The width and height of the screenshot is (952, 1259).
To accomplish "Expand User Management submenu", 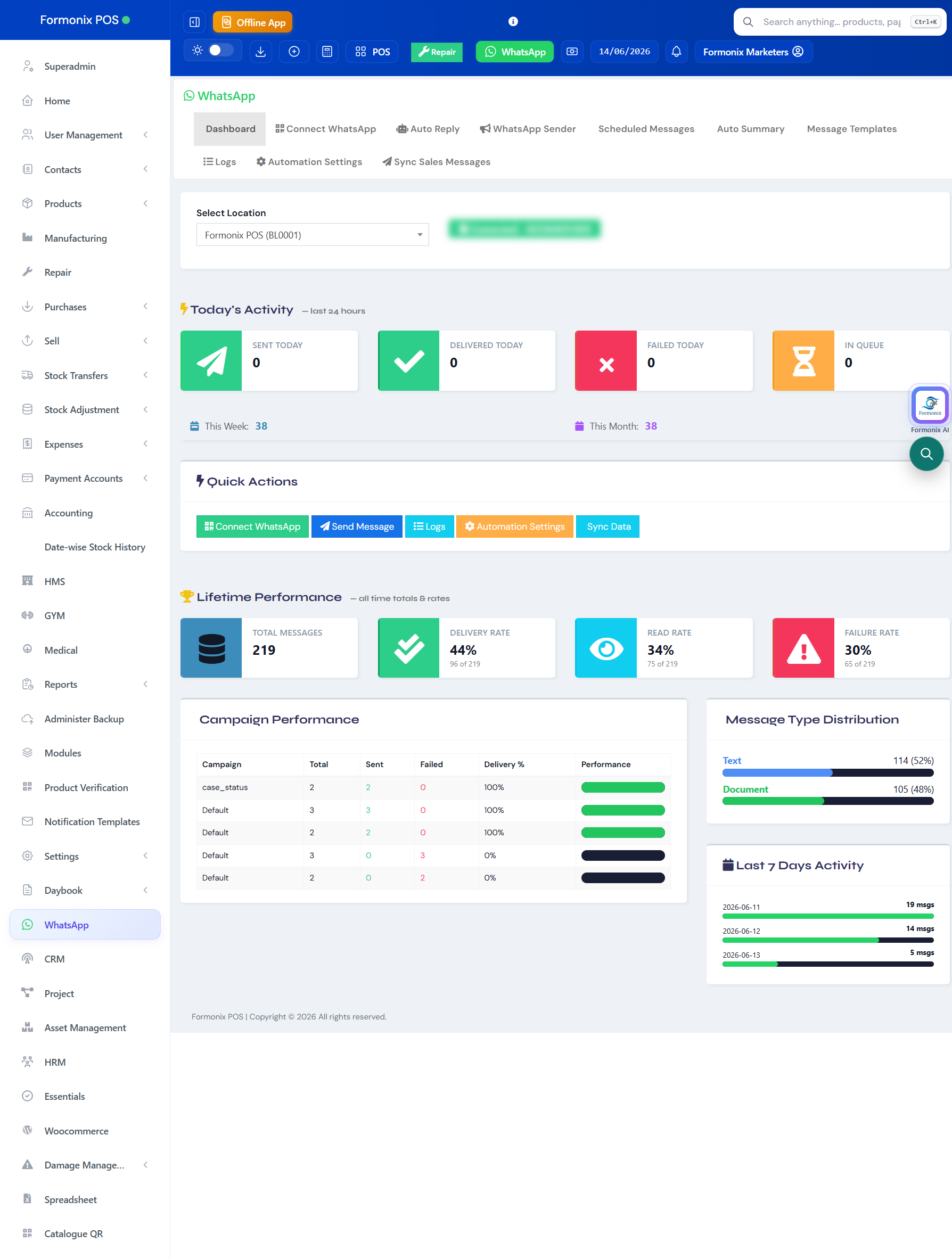I will coord(85,135).
